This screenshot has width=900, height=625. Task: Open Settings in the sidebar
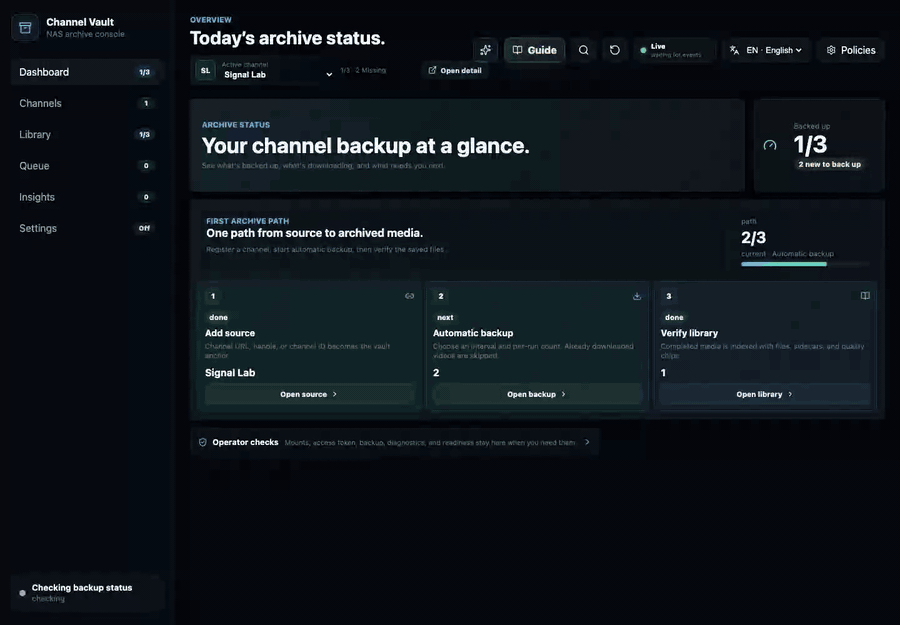85,228
